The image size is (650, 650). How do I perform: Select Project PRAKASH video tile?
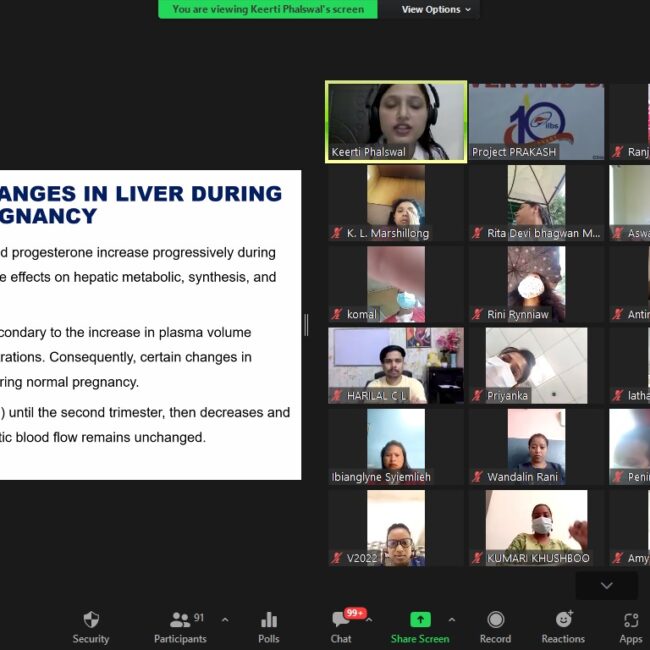tap(536, 121)
